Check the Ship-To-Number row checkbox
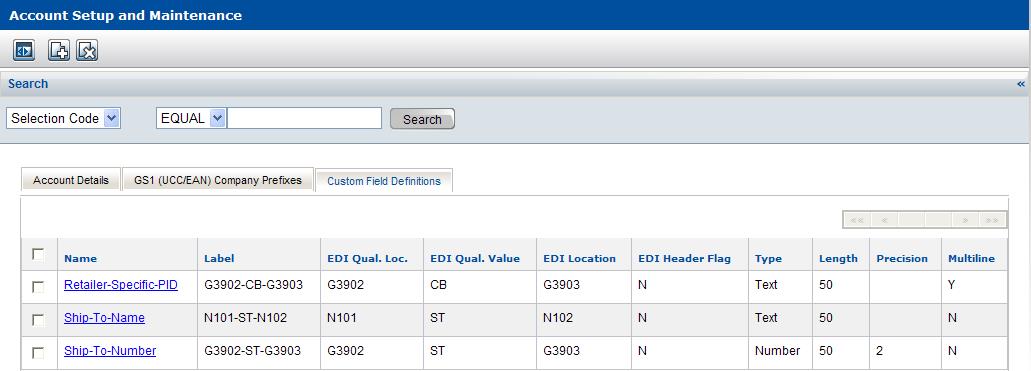Image resolution: width=1031 pixels, height=371 pixels. [38, 353]
